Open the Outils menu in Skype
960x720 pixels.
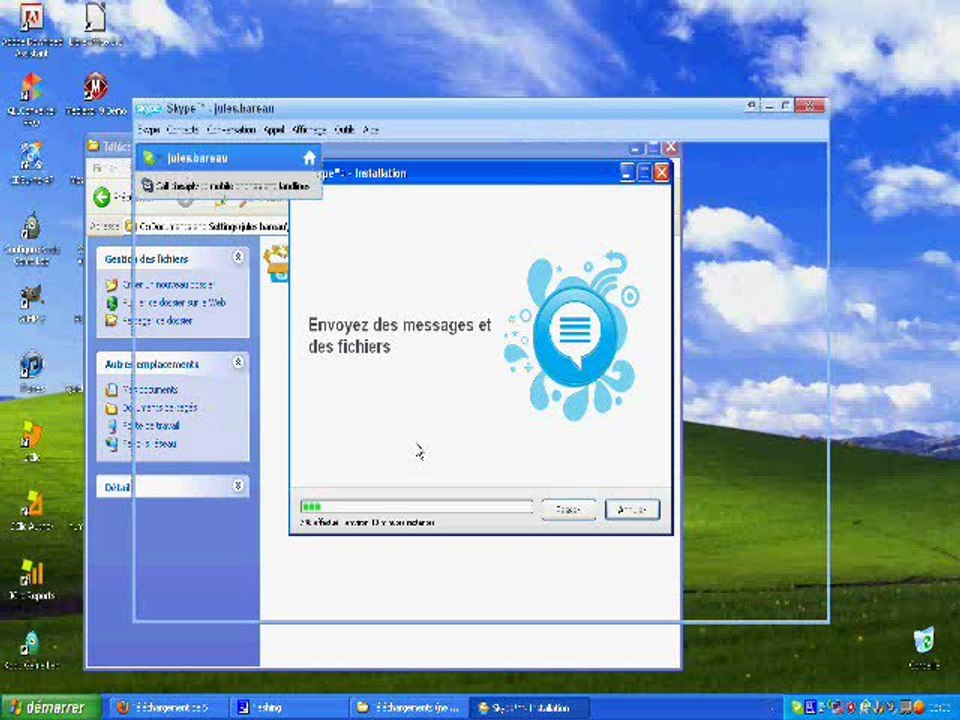(344, 130)
